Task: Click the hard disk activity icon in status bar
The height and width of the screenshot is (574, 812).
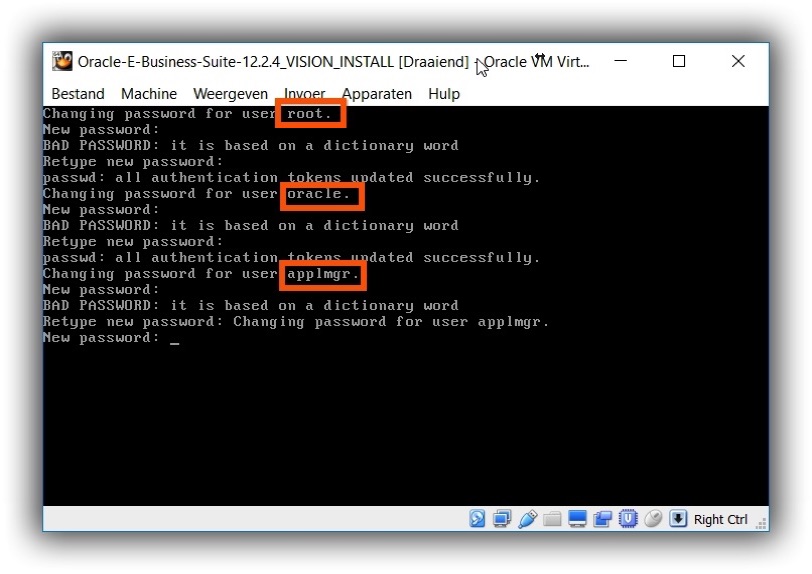Action: (477, 518)
